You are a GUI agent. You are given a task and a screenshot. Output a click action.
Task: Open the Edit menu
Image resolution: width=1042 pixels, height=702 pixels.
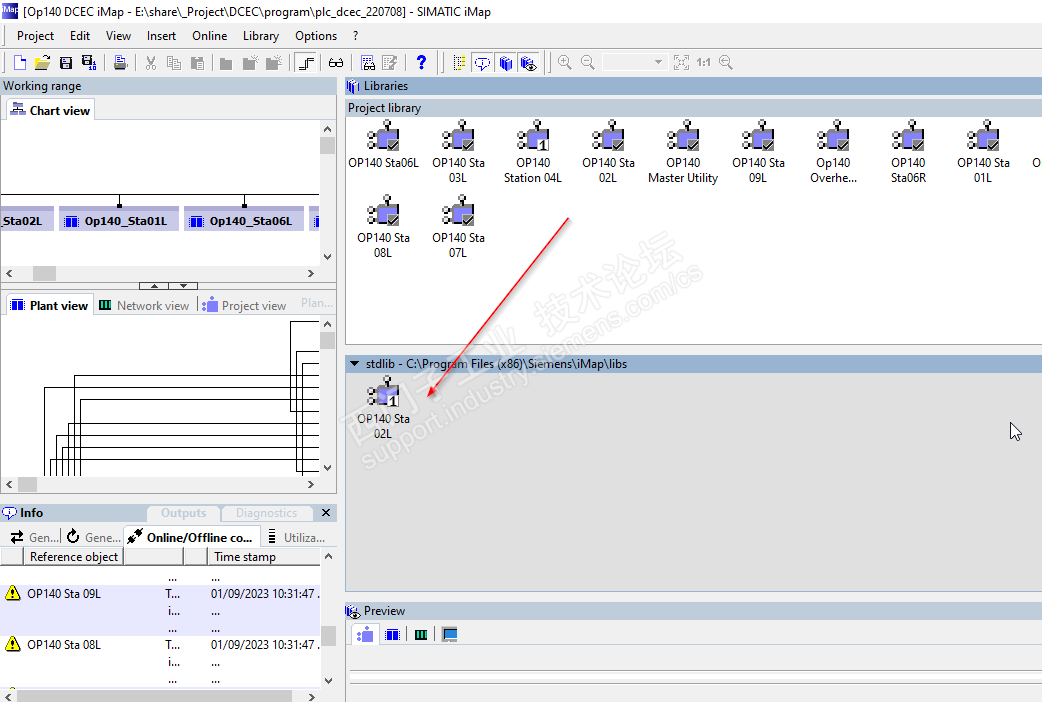point(80,36)
